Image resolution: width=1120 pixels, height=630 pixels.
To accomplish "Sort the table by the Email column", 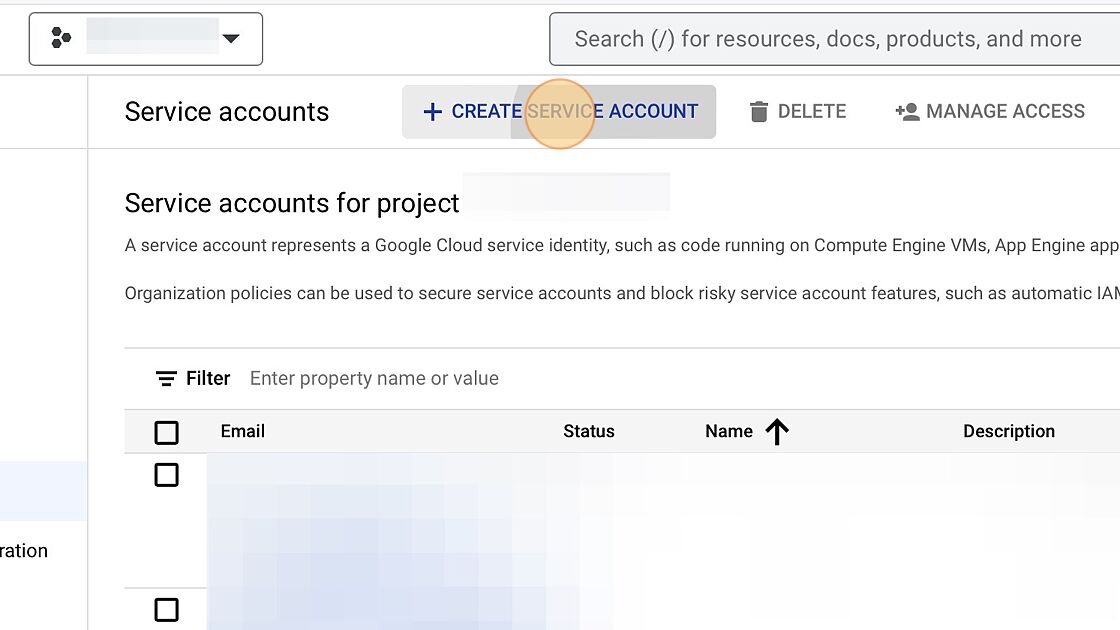I will click(242, 431).
